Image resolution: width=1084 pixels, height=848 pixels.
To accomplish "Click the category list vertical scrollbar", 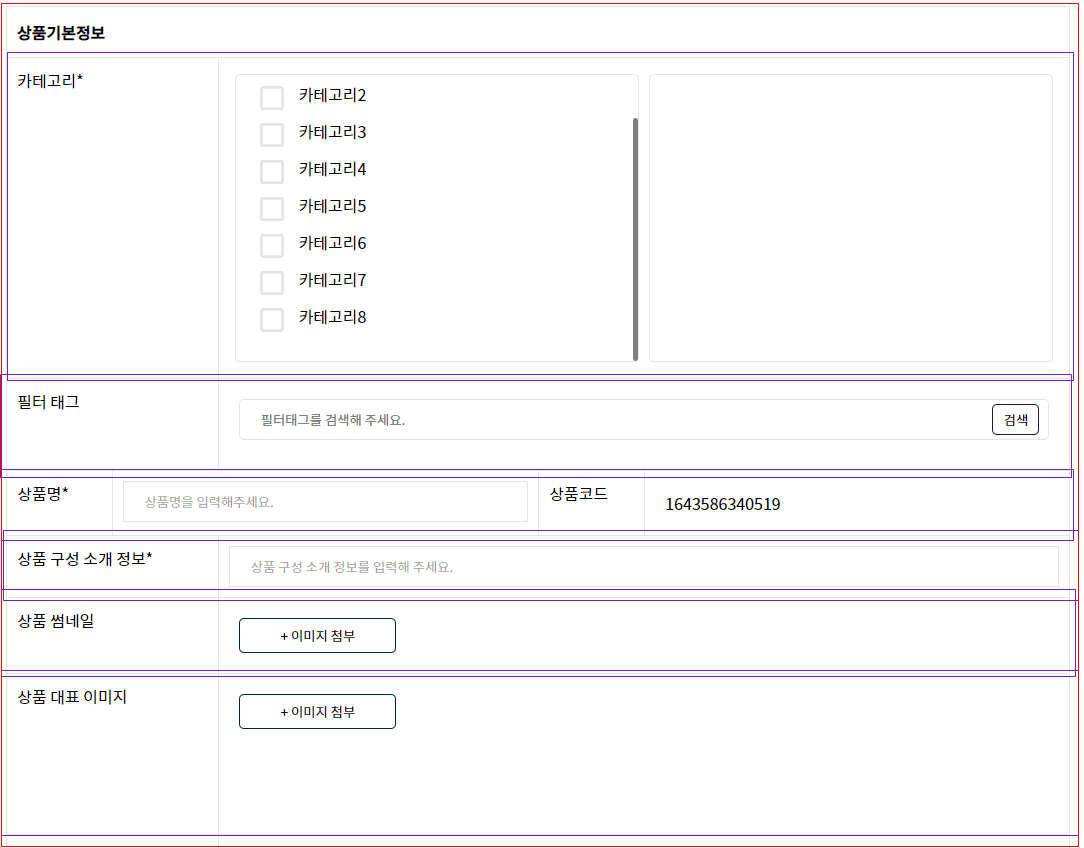I will (x=635, y=238).
